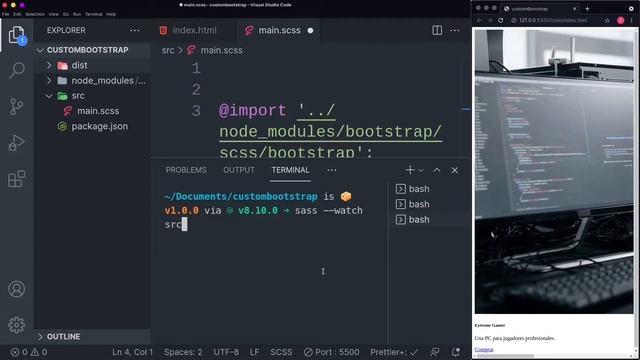The image size is (640, 360).
Task: Change encoding via UTF-8
Action: 226,352
